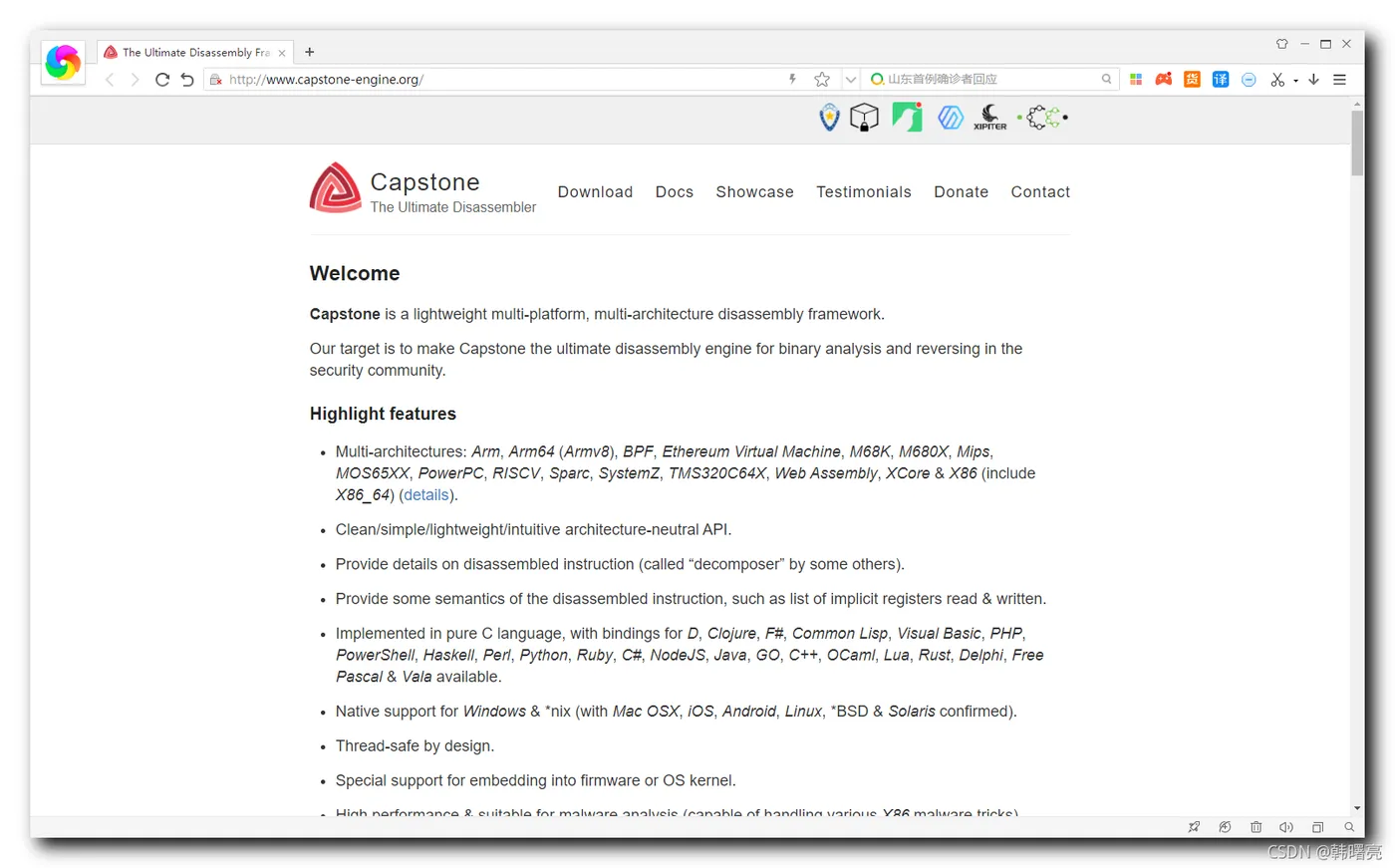Click the overlapping windows status icon

pyautogui.click(x=1317, y=827)
